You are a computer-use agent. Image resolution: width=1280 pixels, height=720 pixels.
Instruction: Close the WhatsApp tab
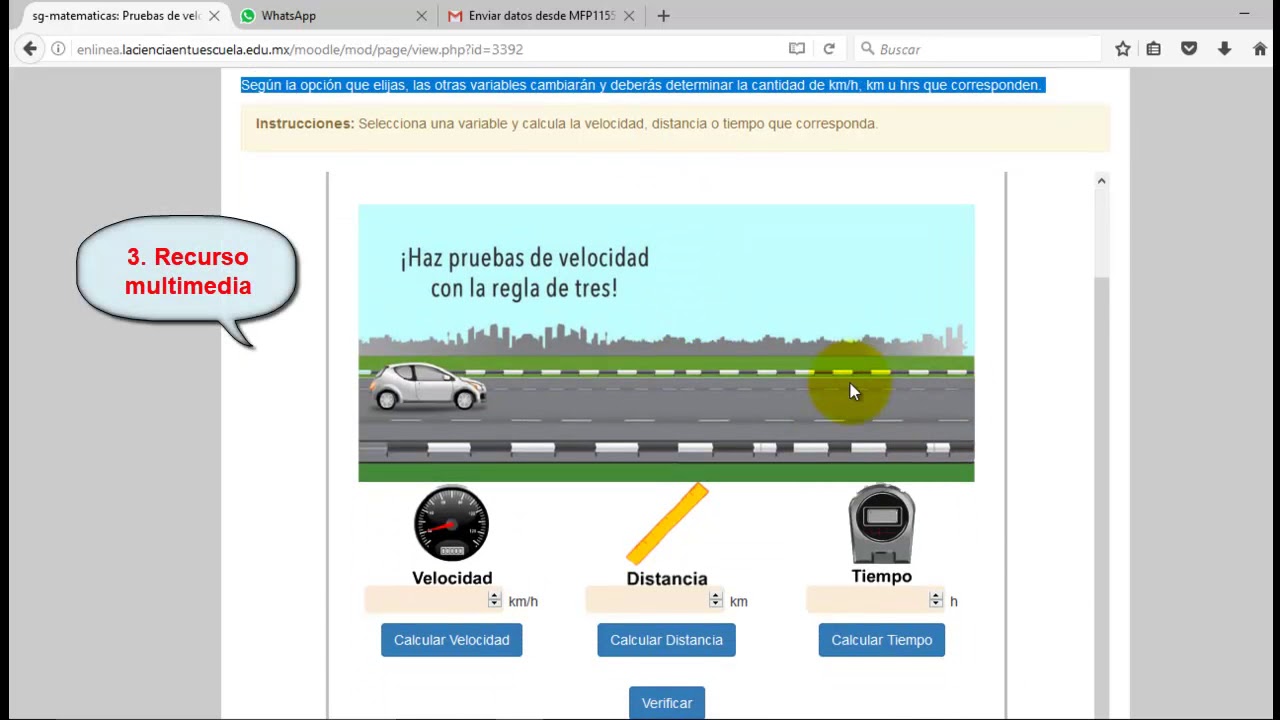[x=421, y=16]
